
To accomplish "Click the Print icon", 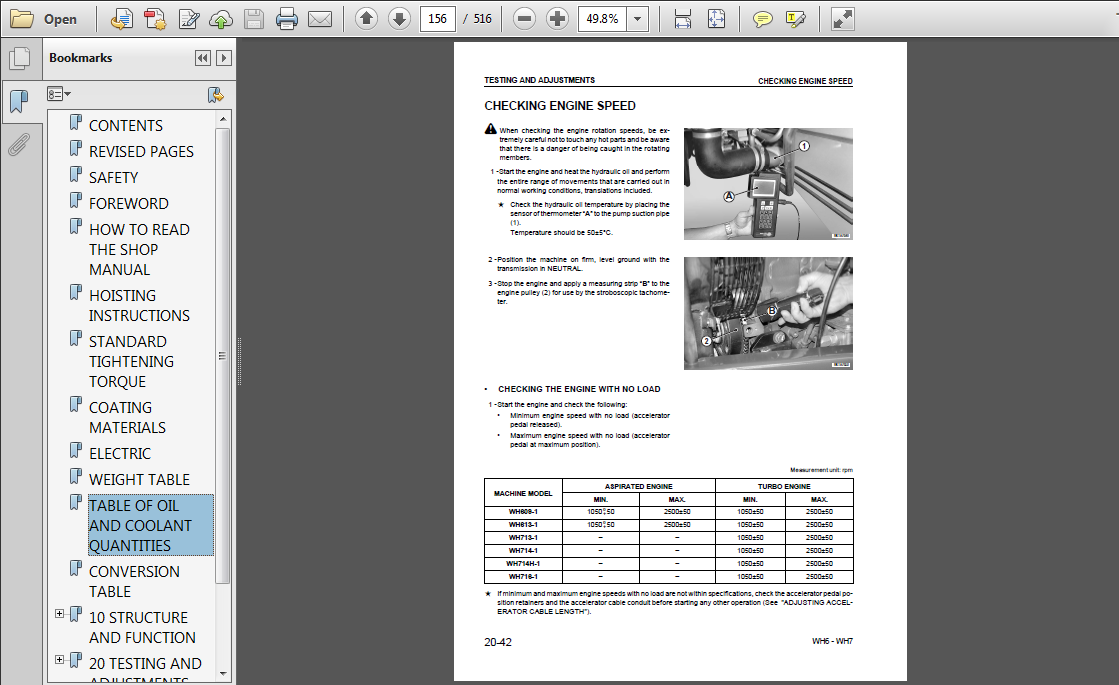I will point(286,19).
